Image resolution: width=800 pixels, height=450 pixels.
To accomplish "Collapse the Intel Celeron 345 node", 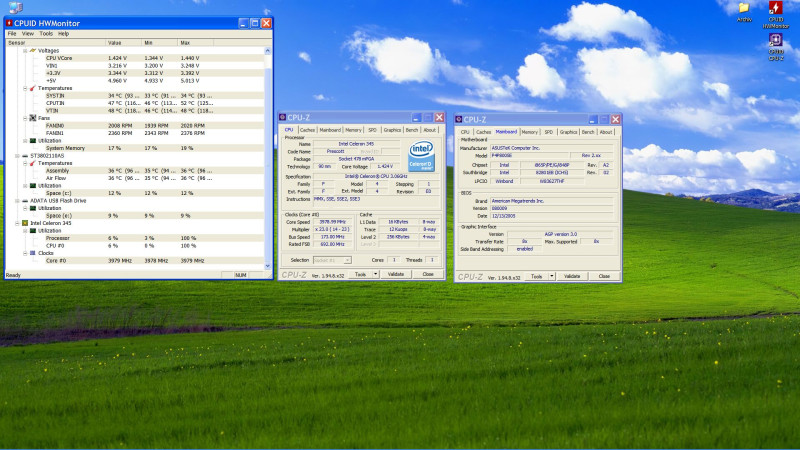I will click(17, 223).
